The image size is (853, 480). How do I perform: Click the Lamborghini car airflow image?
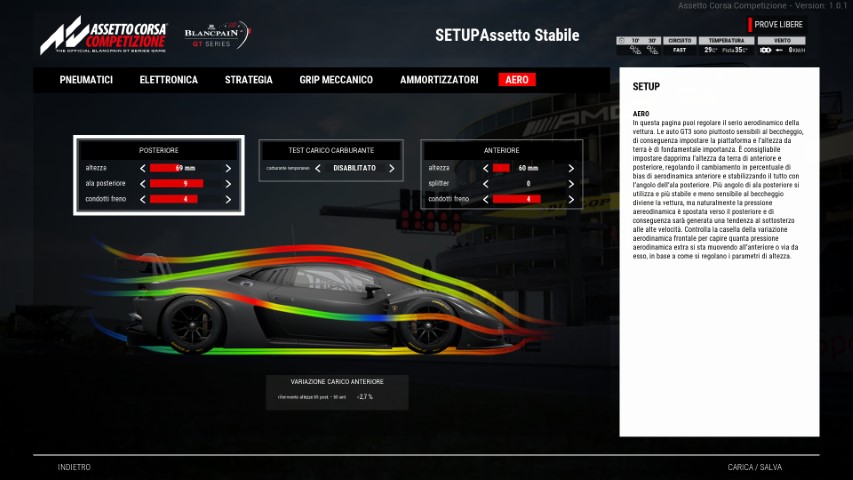[x=321, y=299]
